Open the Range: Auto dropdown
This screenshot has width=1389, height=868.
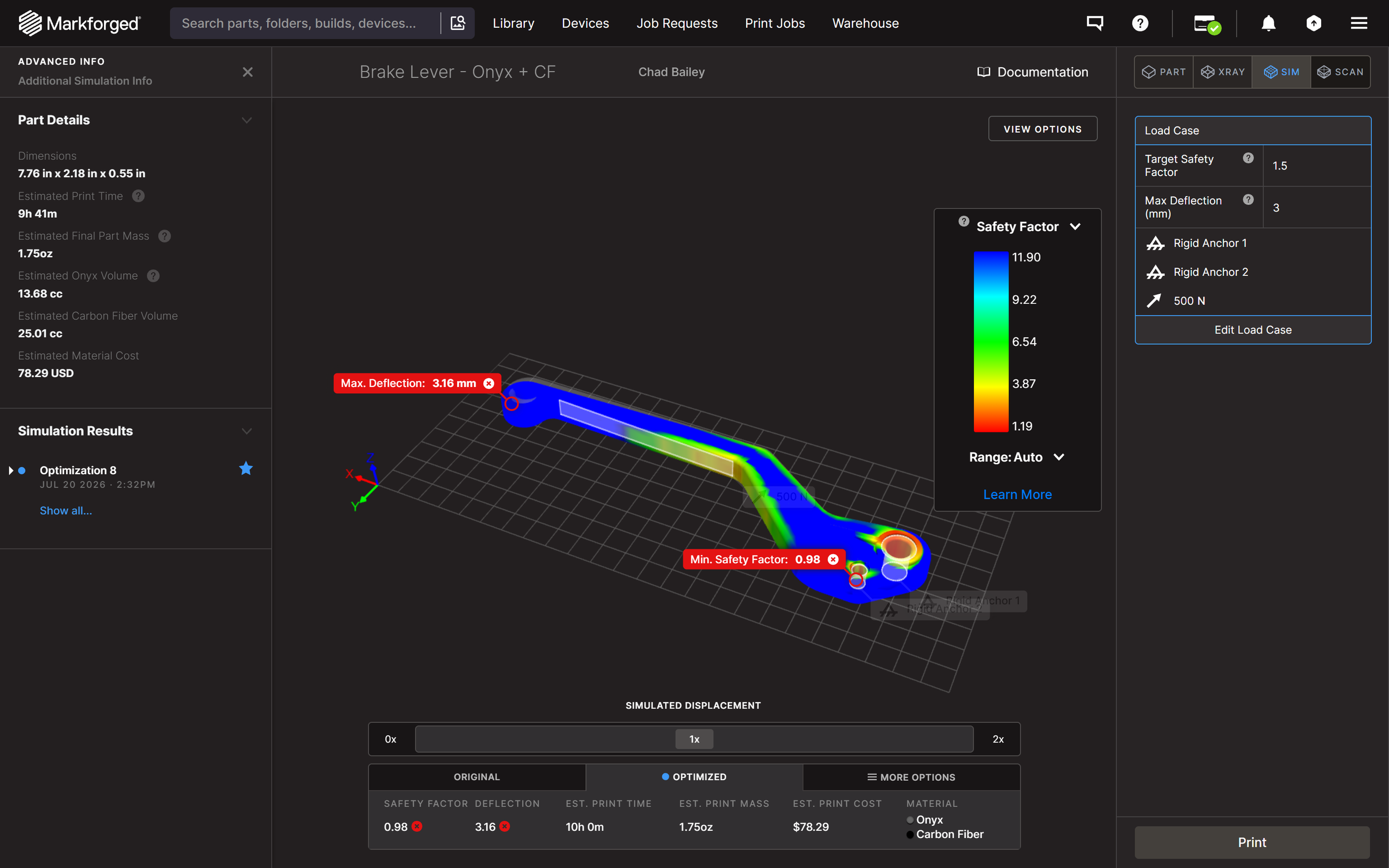pos(1017,457)
